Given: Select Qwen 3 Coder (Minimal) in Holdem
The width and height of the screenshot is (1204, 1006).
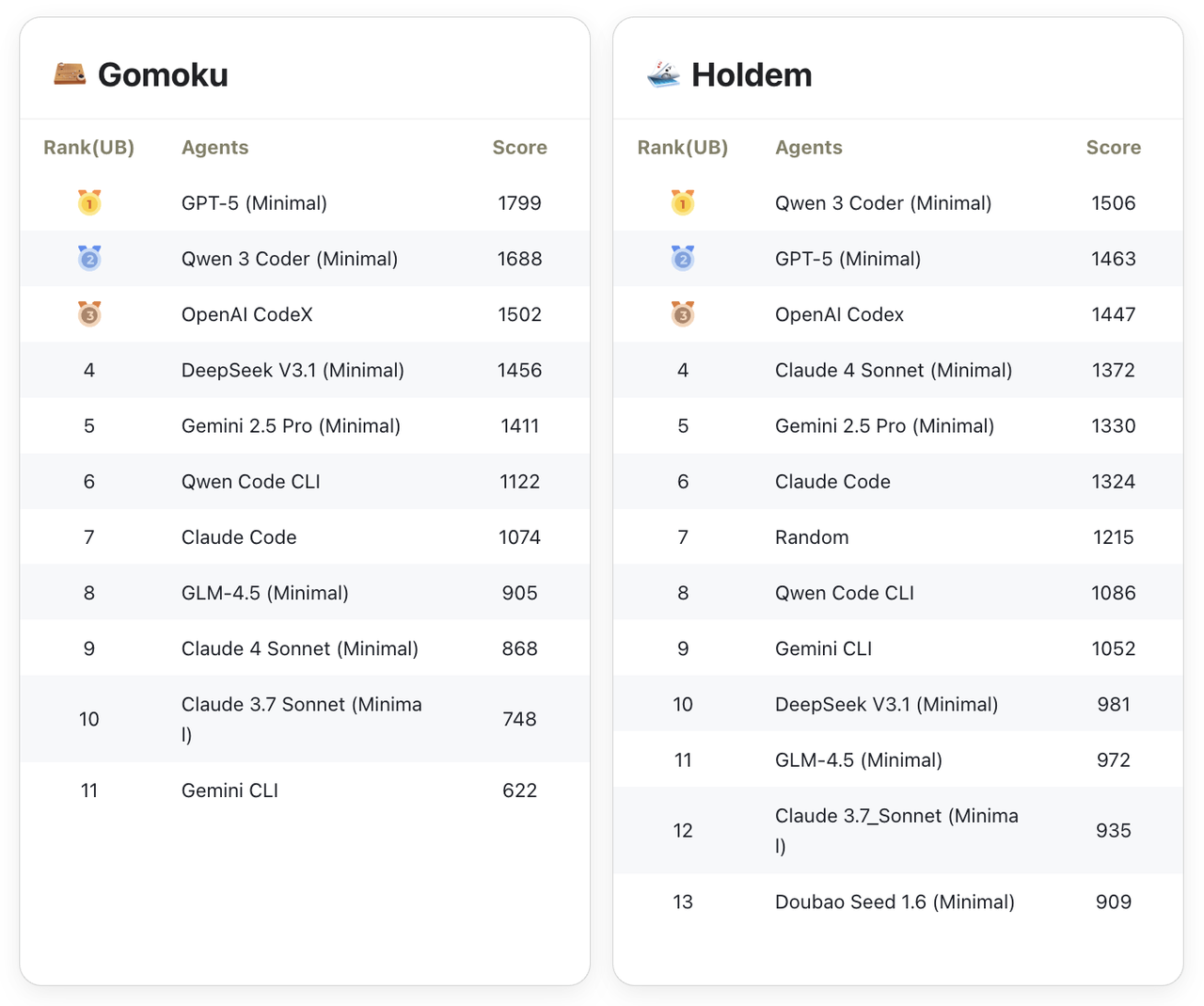Looking at the screenshot, I should tap(882, 203).
